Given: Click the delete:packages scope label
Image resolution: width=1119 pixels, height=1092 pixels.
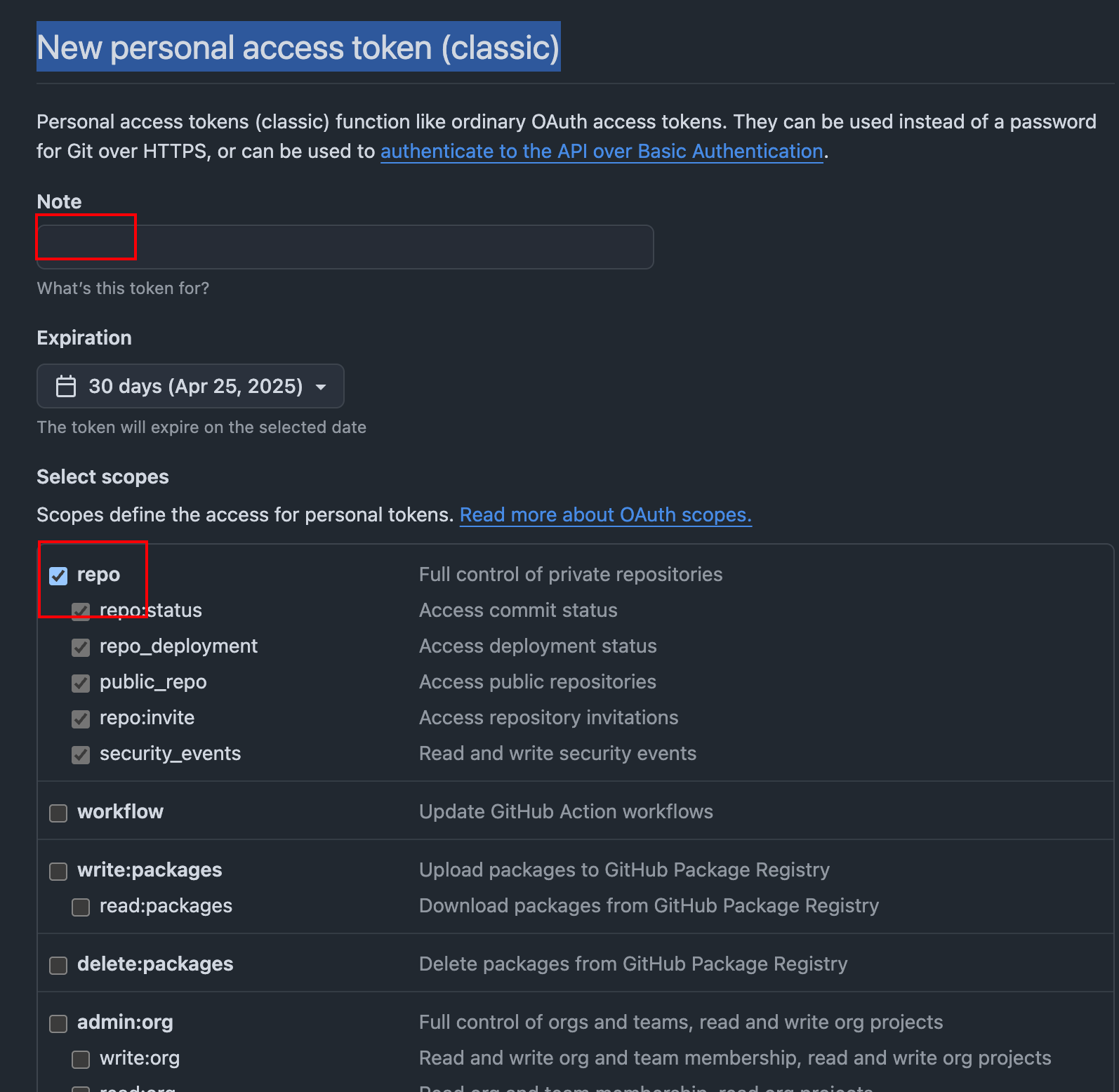Looking at the screenshot, I should pyautogui.click(x=155, y=964).
